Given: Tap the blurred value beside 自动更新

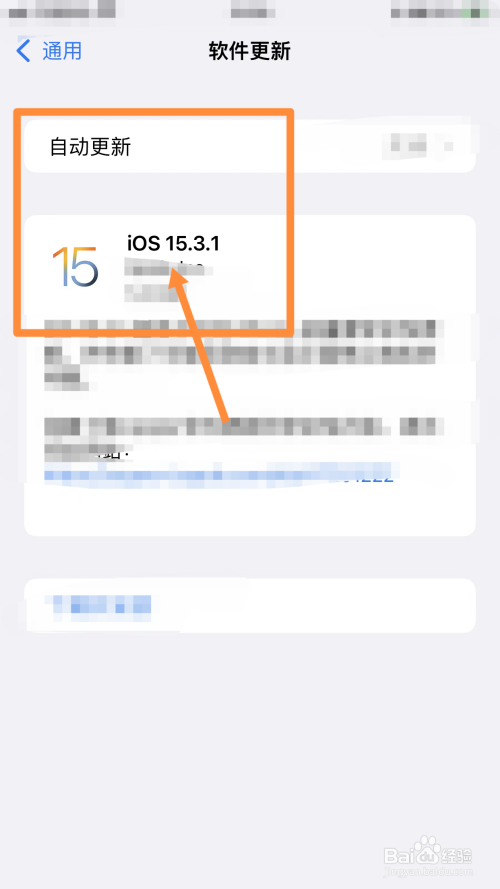Looking at the screenshot, I should coord(418,143).
